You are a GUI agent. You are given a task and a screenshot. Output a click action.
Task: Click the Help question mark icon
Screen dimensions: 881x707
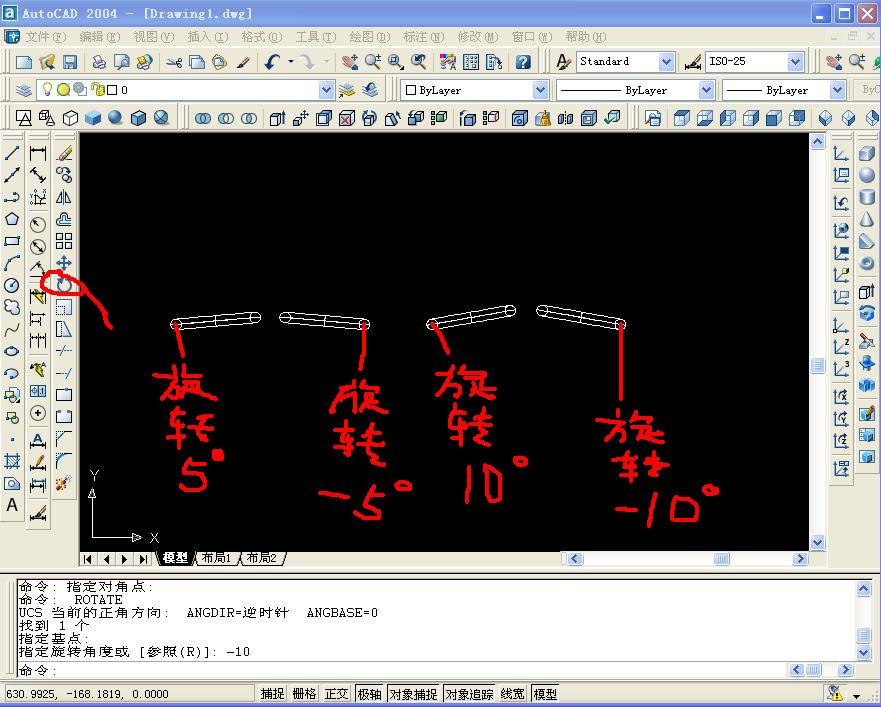click(523, 62)
